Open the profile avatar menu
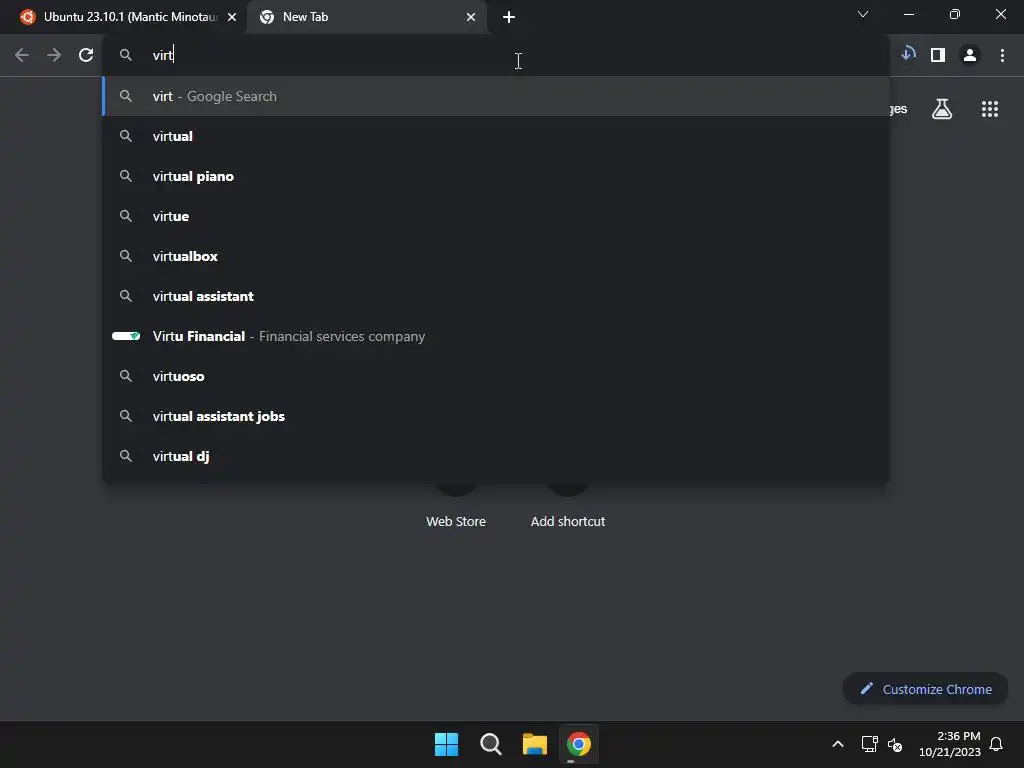 [x=970, y=55]
